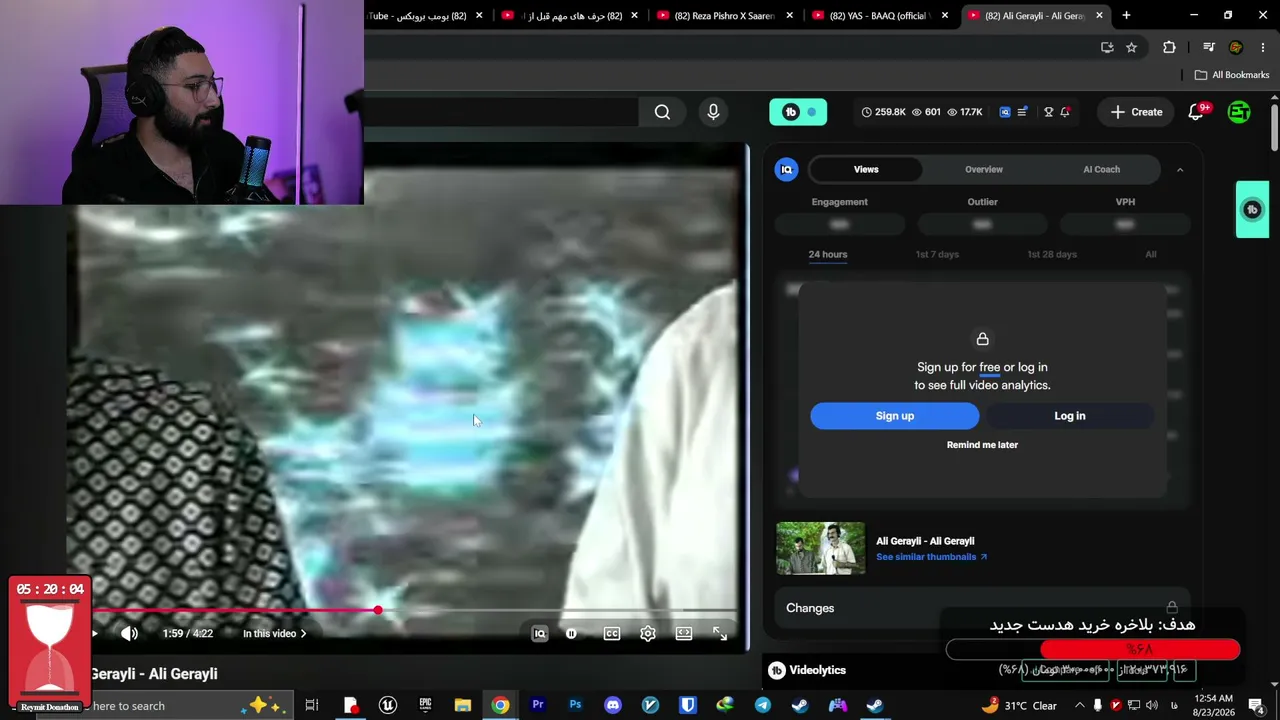The height and width of the screenshot is (720, 1280).
Task: Select the 1st 7 days range
Action: (x=937, y=254)
